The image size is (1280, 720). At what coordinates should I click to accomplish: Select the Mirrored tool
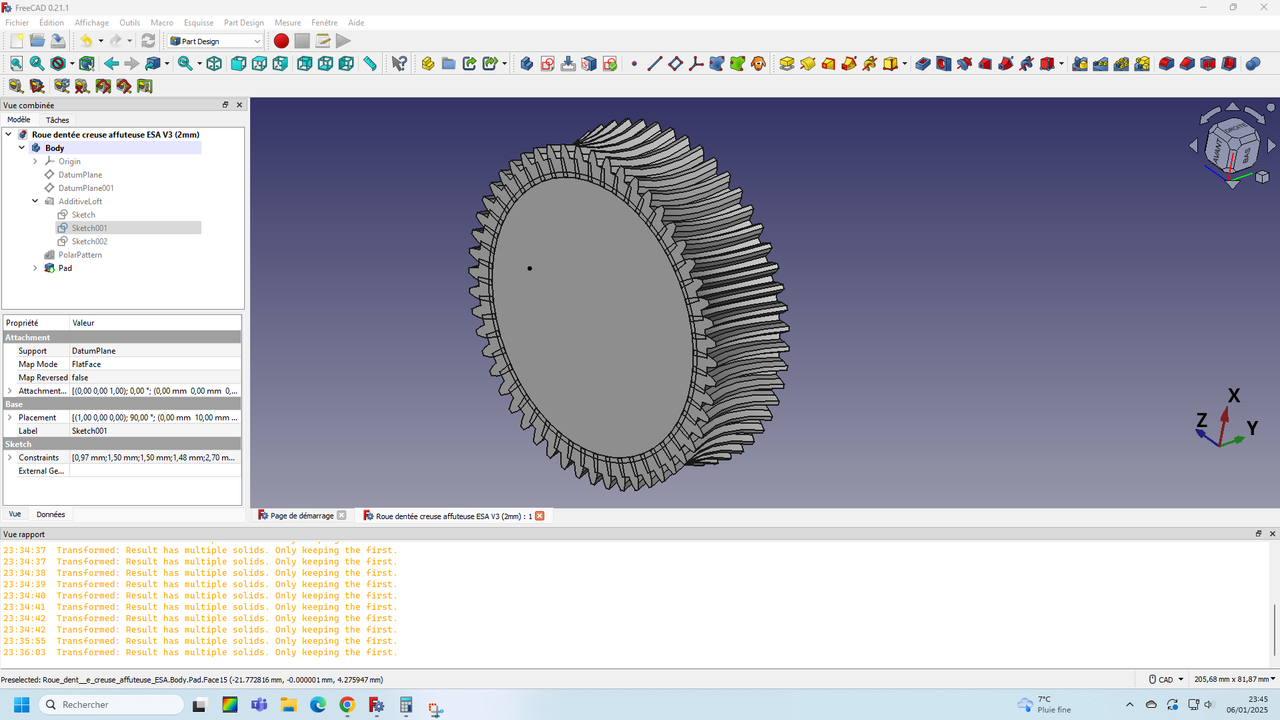pos(1080,64)
